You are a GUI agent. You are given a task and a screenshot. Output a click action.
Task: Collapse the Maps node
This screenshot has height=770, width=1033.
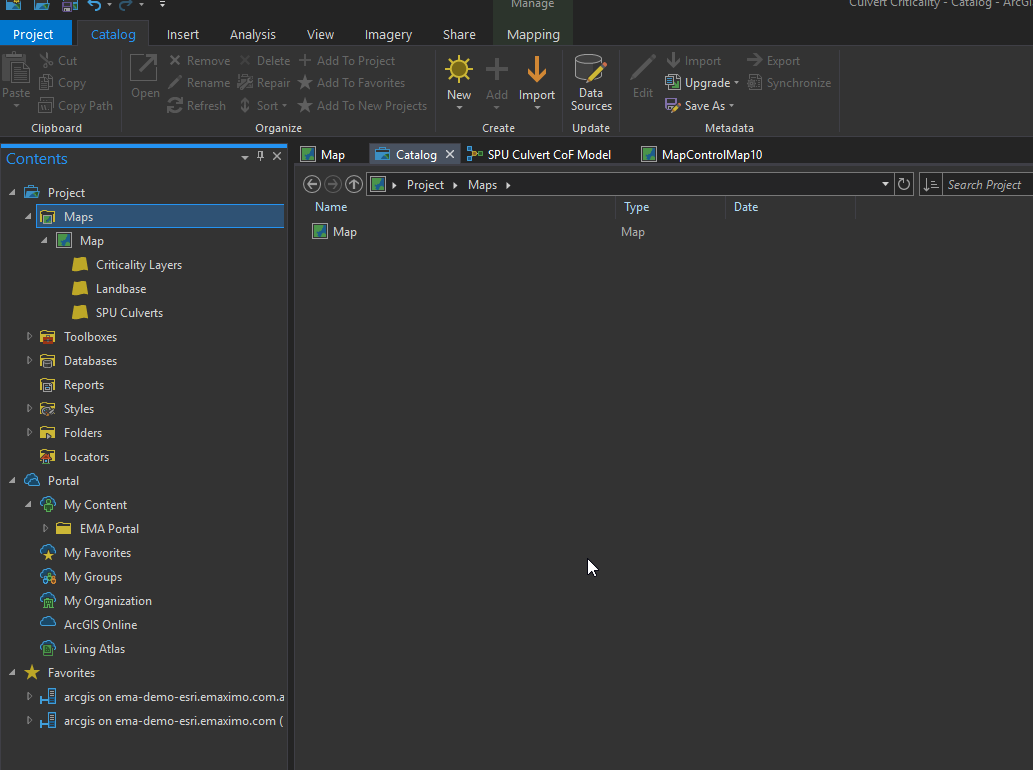28,216
